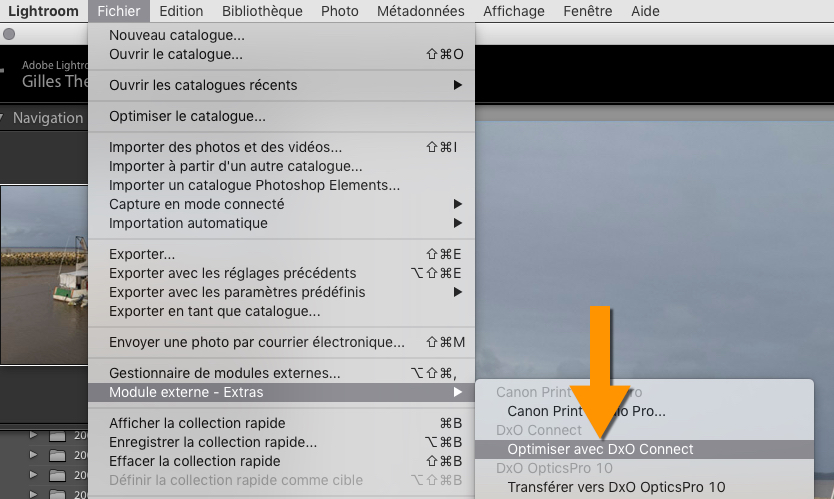Choose Nouveau catalogue...
Viewport: 834px width, 499px height.
point(281,35)
